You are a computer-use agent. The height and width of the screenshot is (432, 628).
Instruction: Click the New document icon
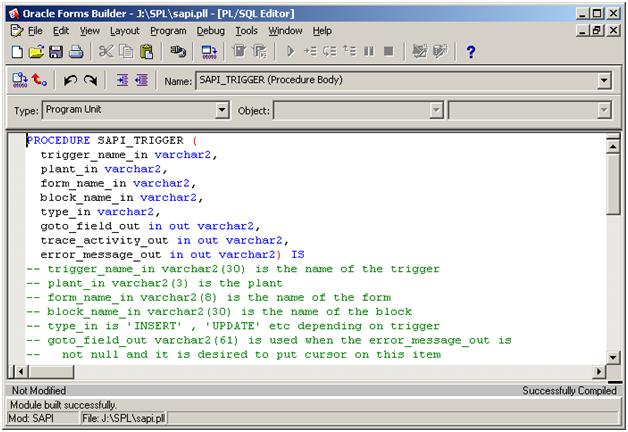(x=17, y=52)
